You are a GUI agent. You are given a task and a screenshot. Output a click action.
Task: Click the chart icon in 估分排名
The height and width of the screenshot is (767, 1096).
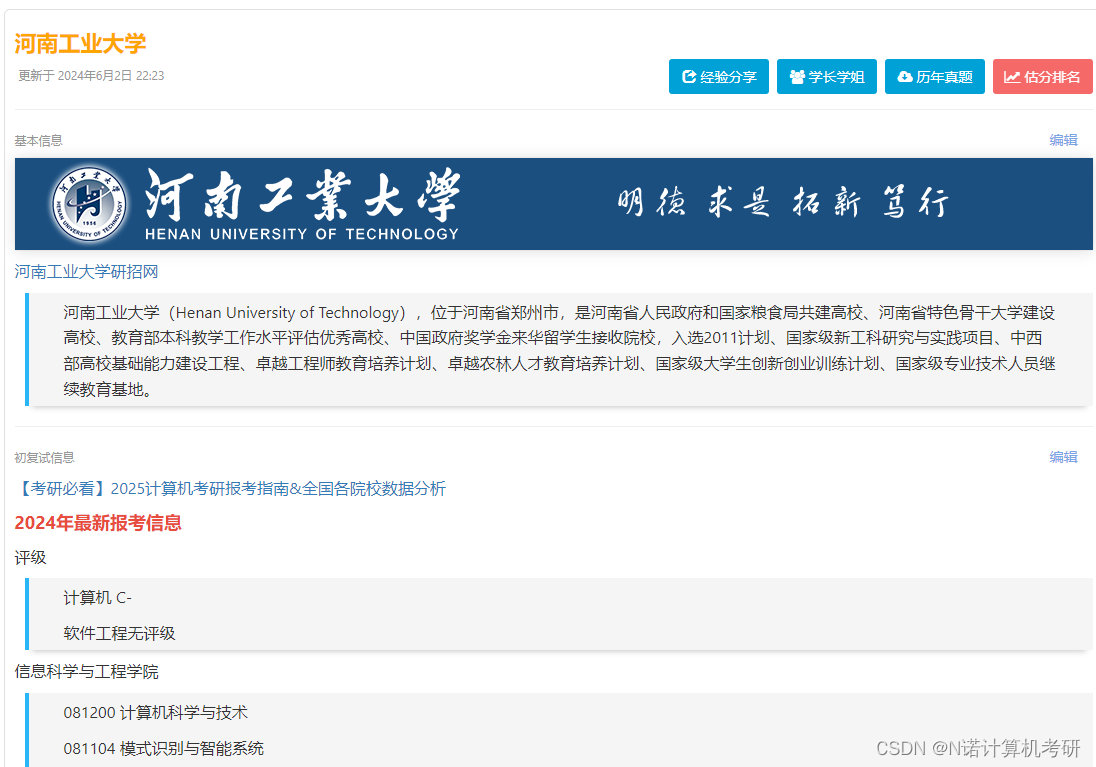pos(1012,77)
